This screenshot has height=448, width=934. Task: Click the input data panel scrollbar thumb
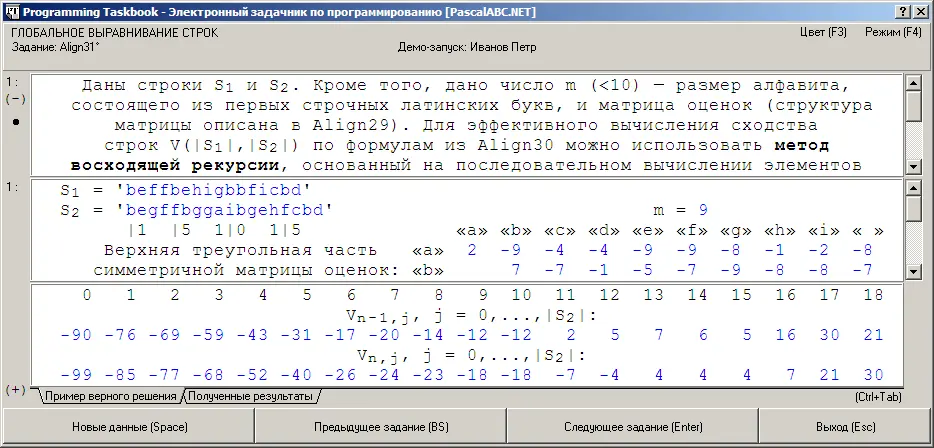tap(913, 207)
